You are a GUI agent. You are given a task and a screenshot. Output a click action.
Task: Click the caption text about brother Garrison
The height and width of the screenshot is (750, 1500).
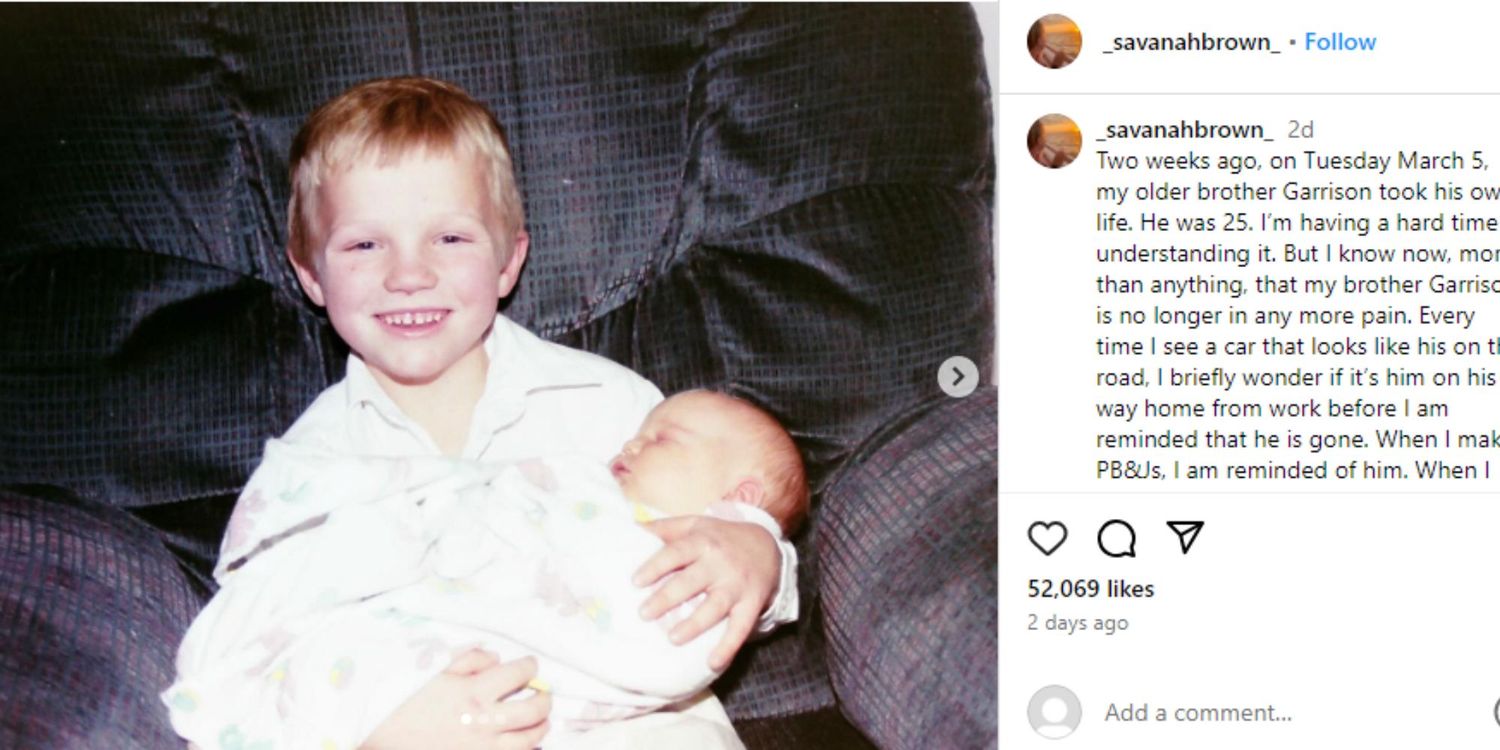pos(1297,315)
